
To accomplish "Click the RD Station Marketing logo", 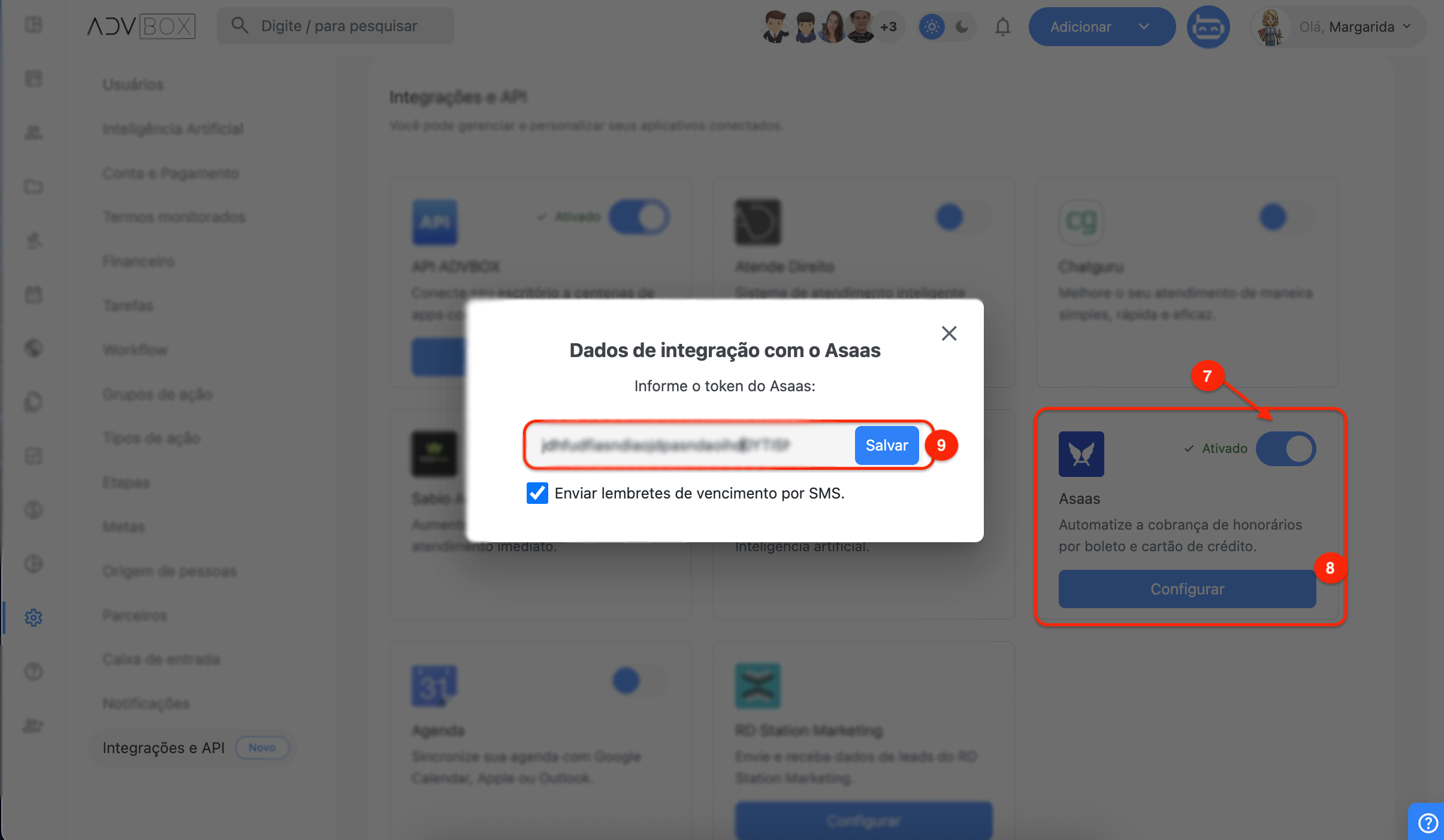I will pyautogui.click(x=757, y=686).
